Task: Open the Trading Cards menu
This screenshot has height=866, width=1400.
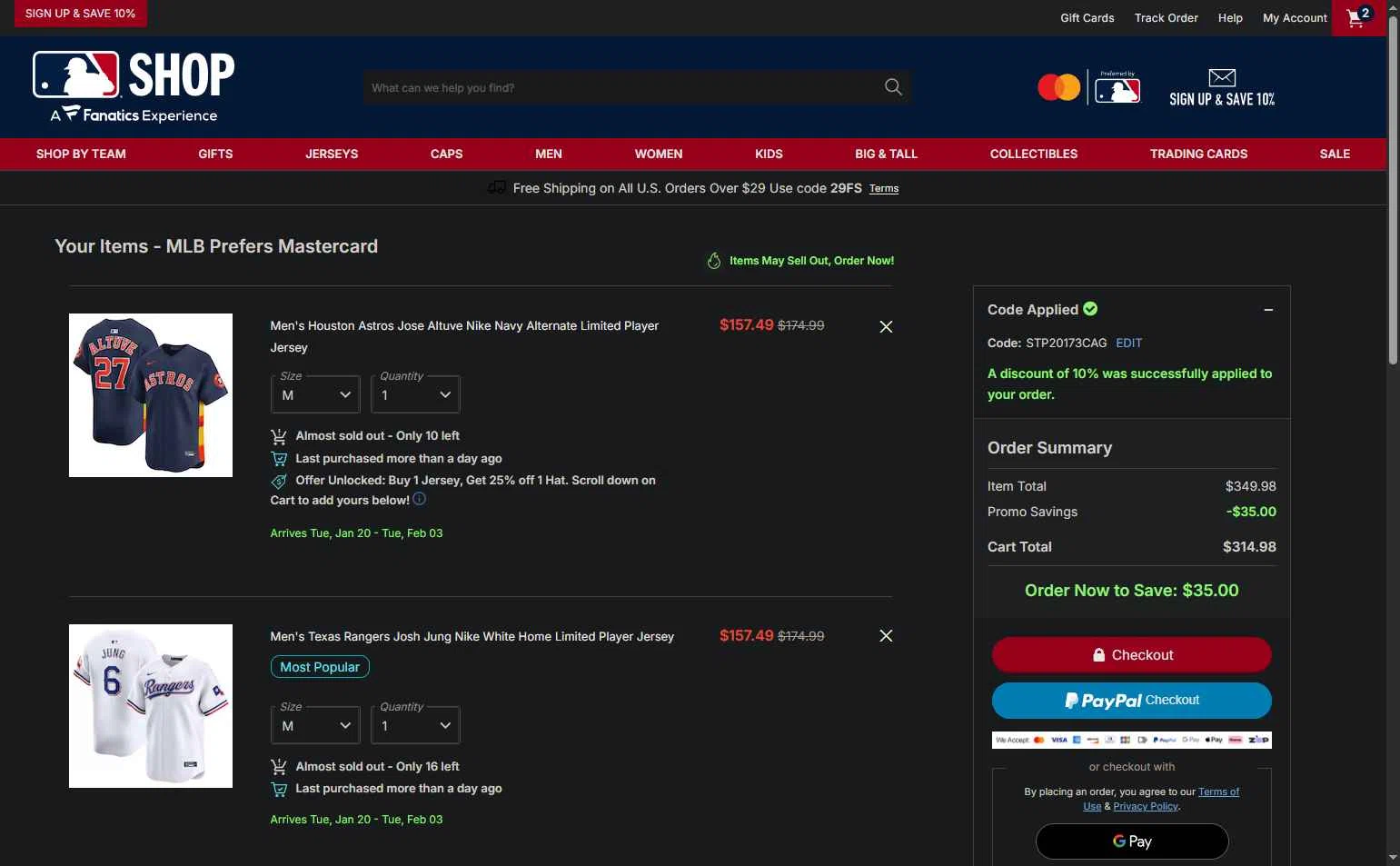Action: [x=1198, y=154]
